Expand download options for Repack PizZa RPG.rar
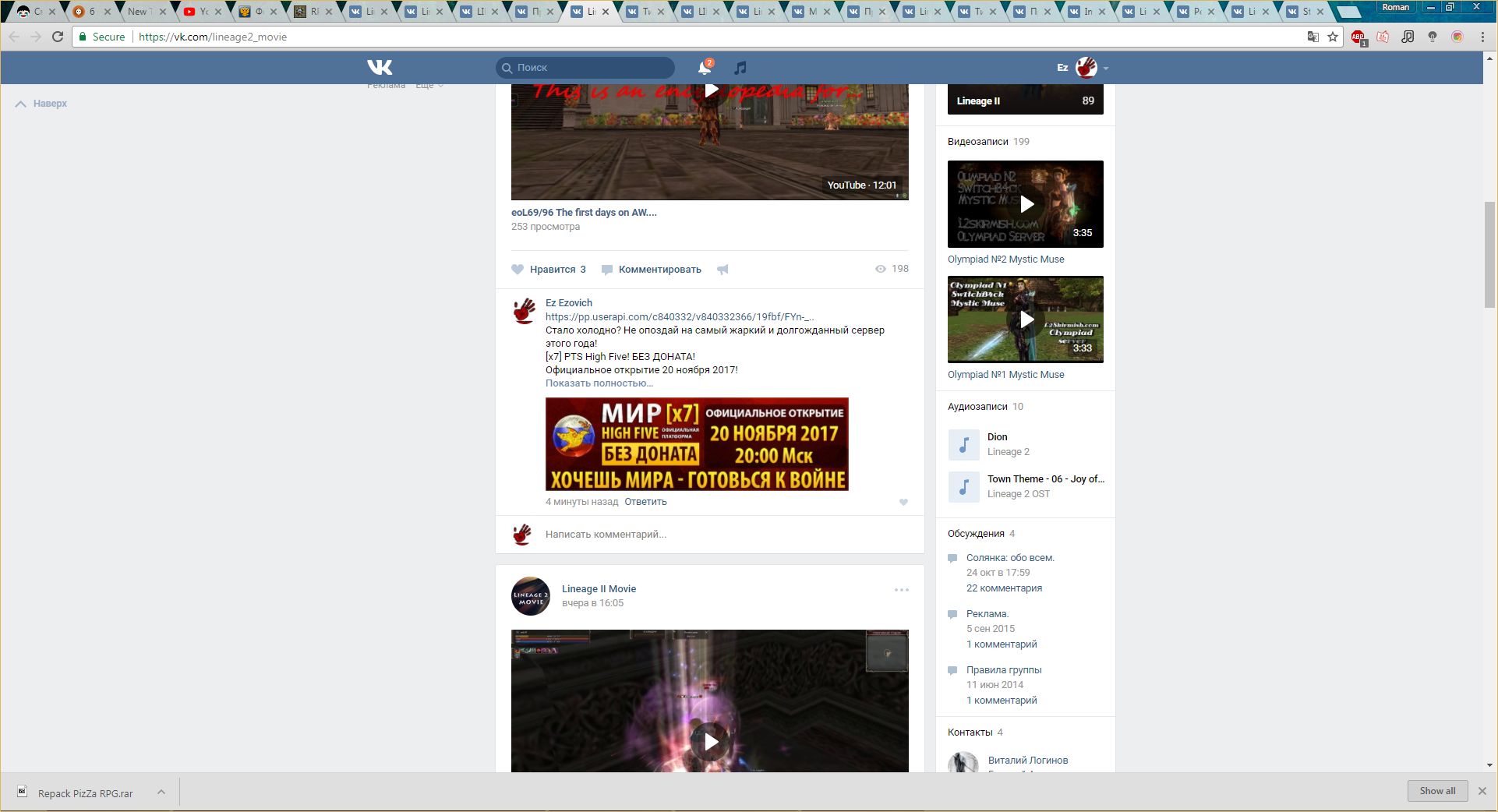1498x812 pixels. (161, 792)
